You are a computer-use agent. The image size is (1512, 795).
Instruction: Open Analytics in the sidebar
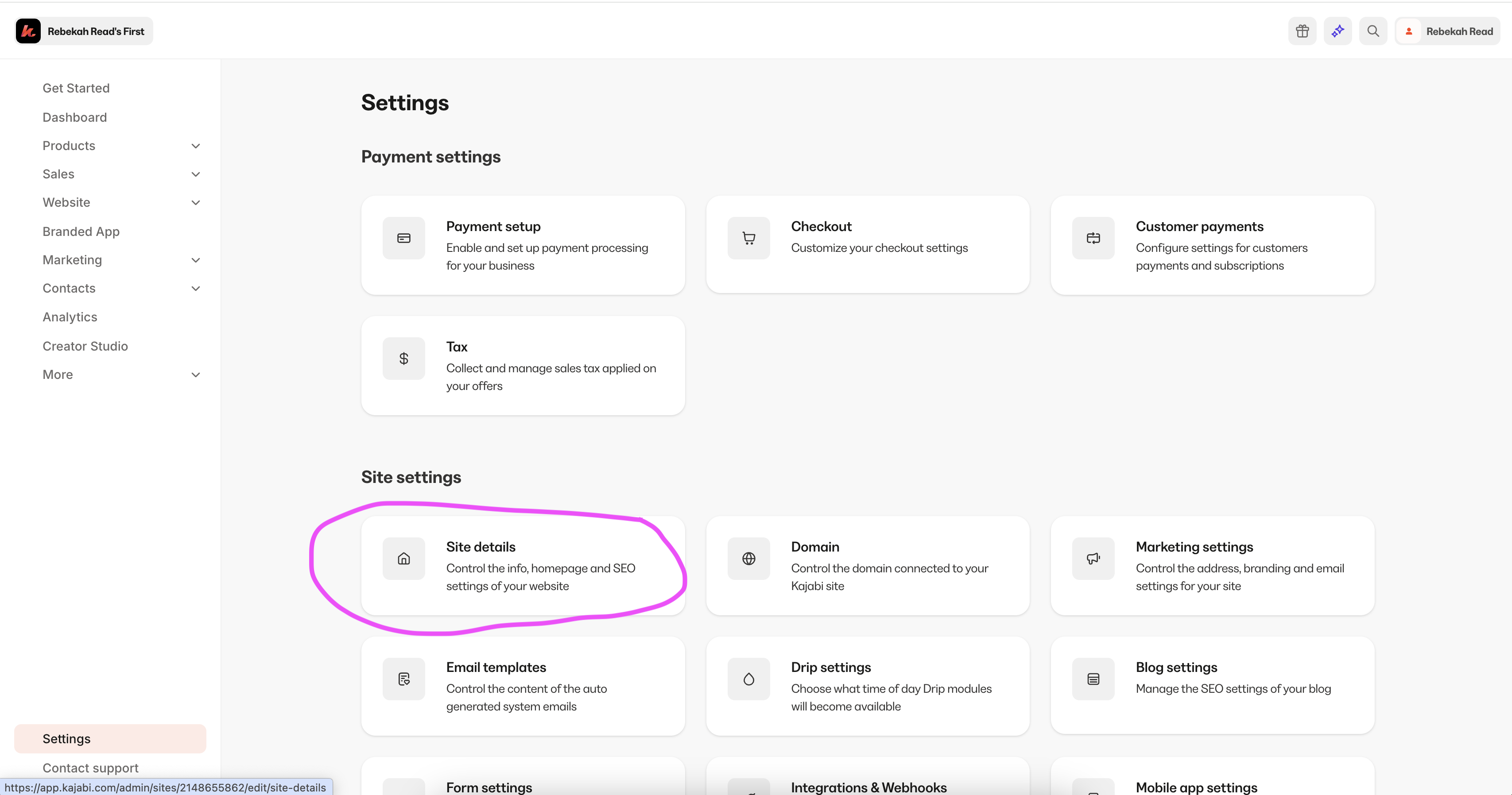70,317
